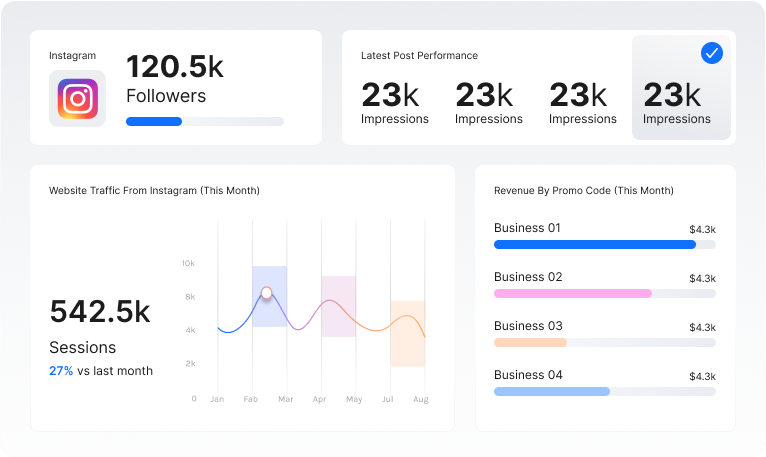
Task: Click the '542.5k' sessions value
Action: click(x=100, y=311)
